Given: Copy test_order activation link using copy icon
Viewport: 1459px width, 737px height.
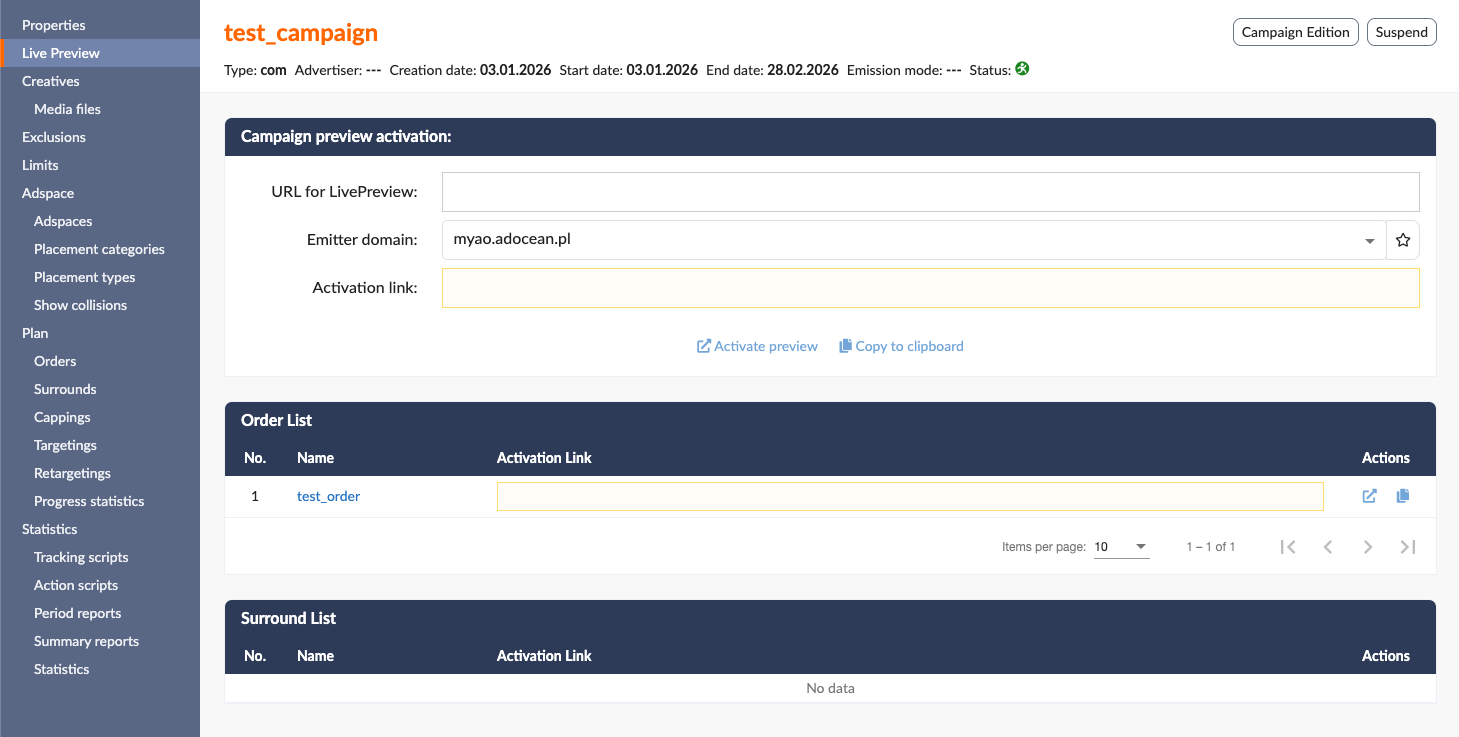Looking at the screenshot, I should coord(1403,496).
